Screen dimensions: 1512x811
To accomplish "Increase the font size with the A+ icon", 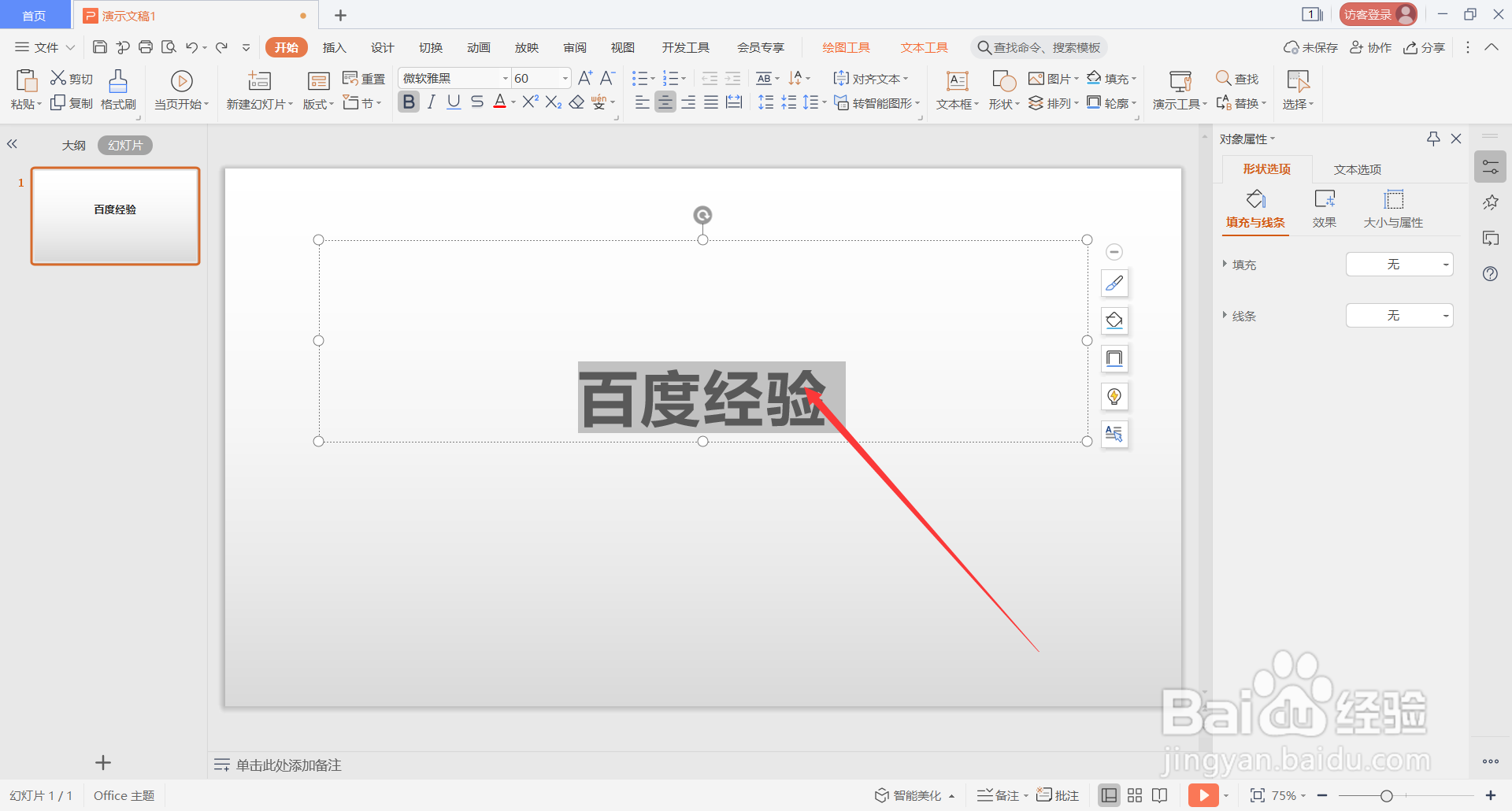I will (584, 78).
